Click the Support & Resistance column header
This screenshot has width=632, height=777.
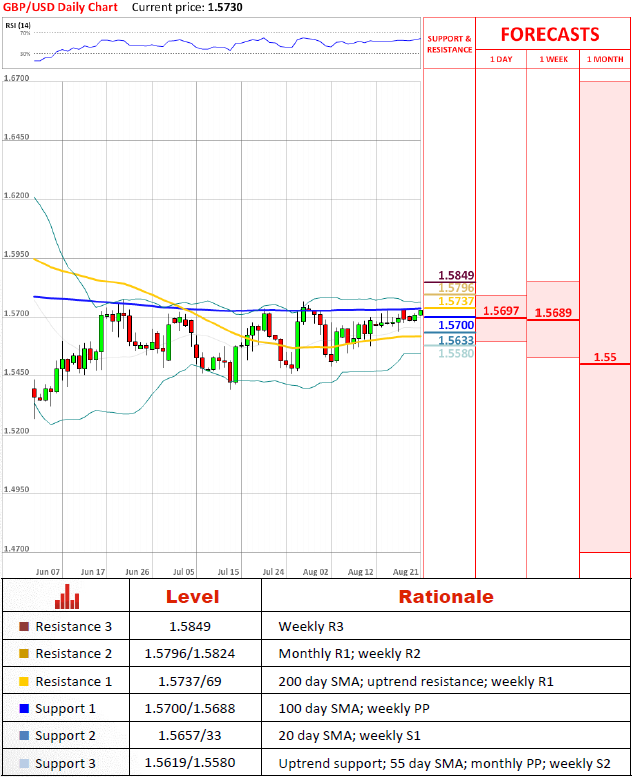tap(449, 44)
